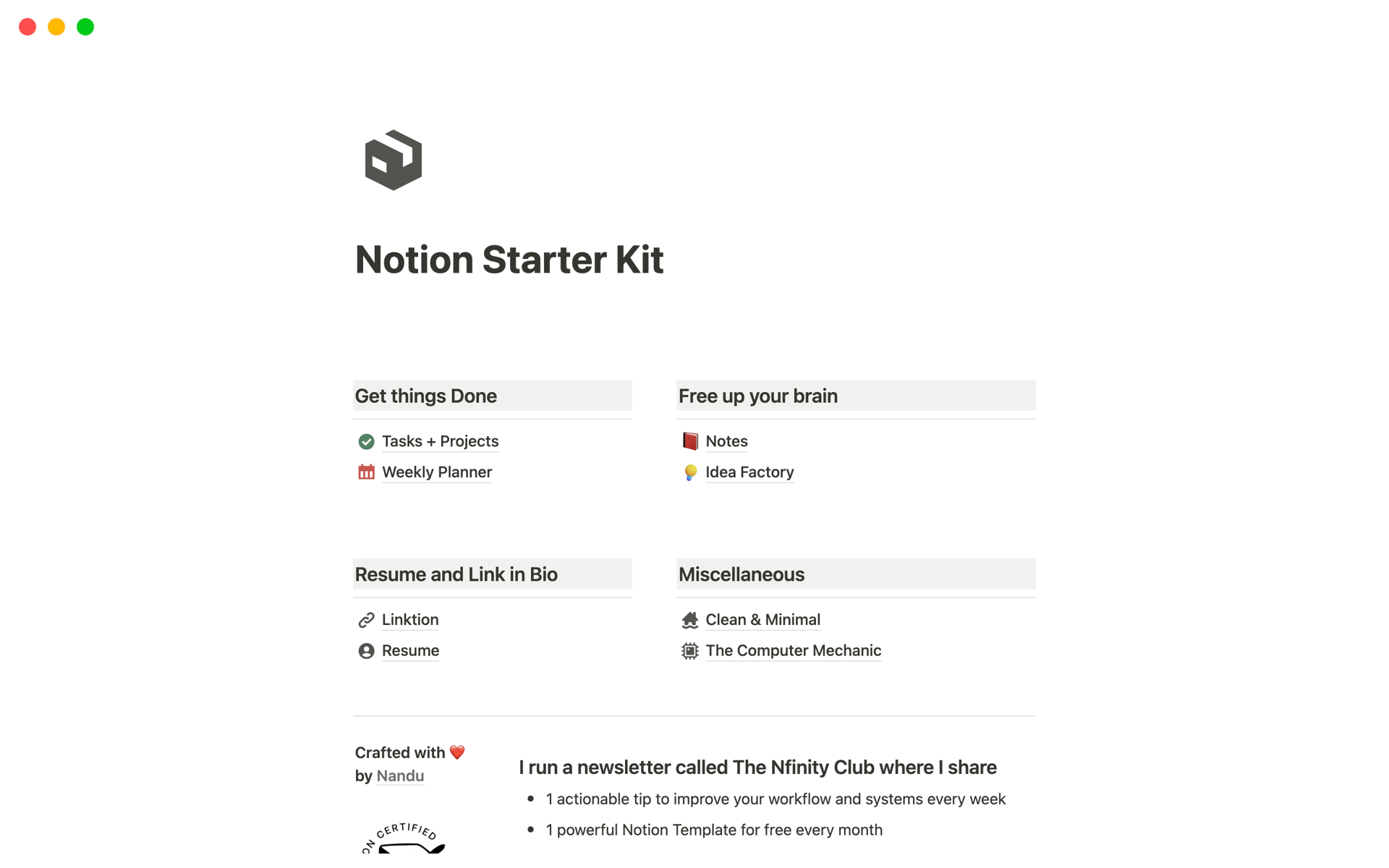This screenshot has width=1389, height=868.
Task: Click the house icon beside Clean & Minimal
Action: (690, 620)
